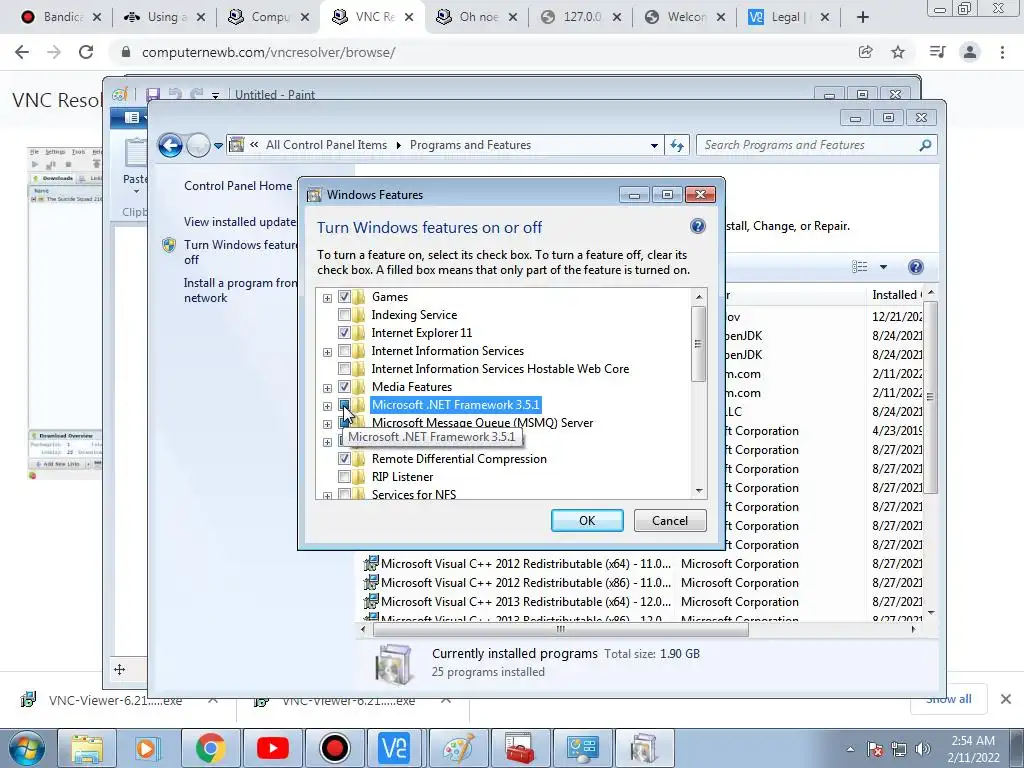Expand Microsoft Message Queue Server node
The width and height of the screenshot is (1024, 768).
coord(327,424)
